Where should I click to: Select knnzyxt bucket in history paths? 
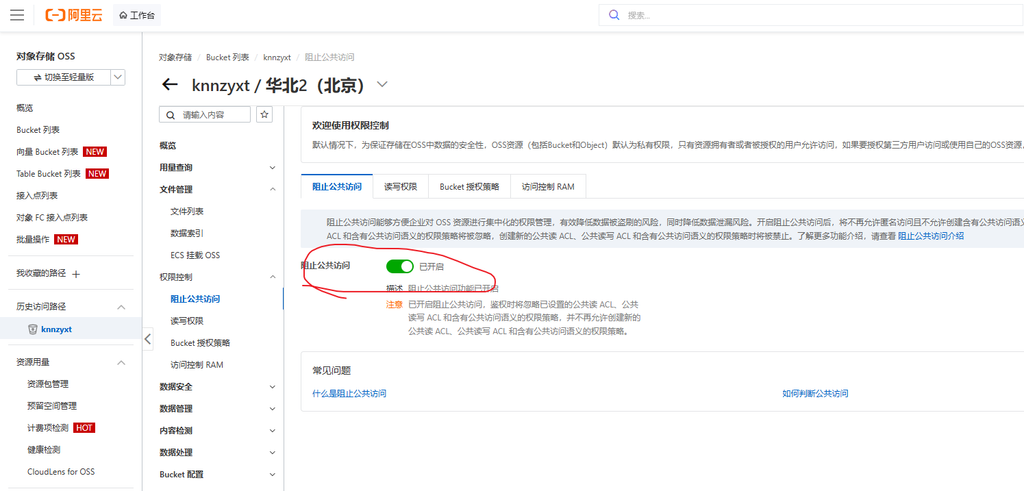(x=56, y=329)
